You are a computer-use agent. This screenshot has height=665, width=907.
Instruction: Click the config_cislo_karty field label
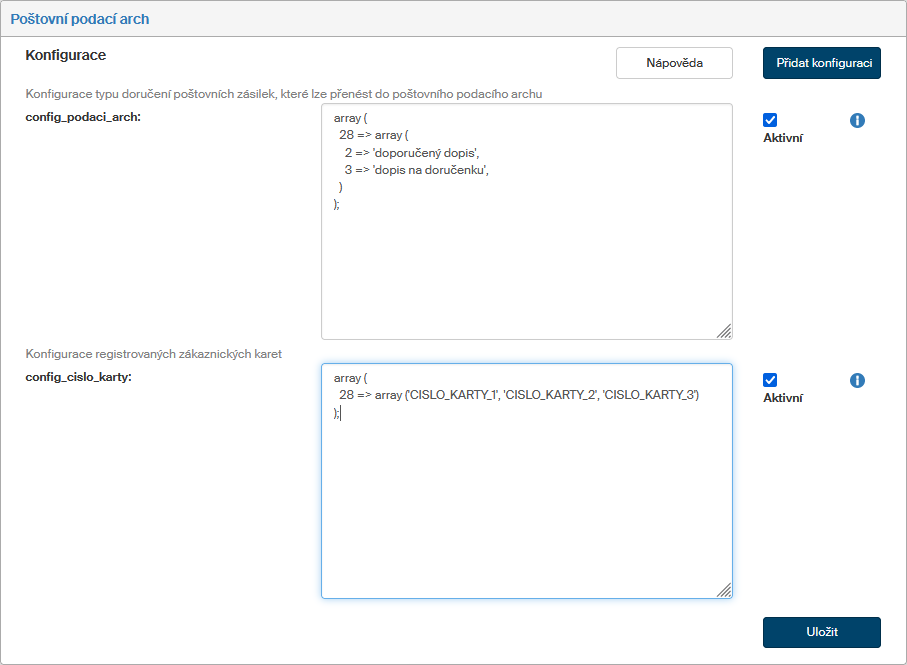78,377
